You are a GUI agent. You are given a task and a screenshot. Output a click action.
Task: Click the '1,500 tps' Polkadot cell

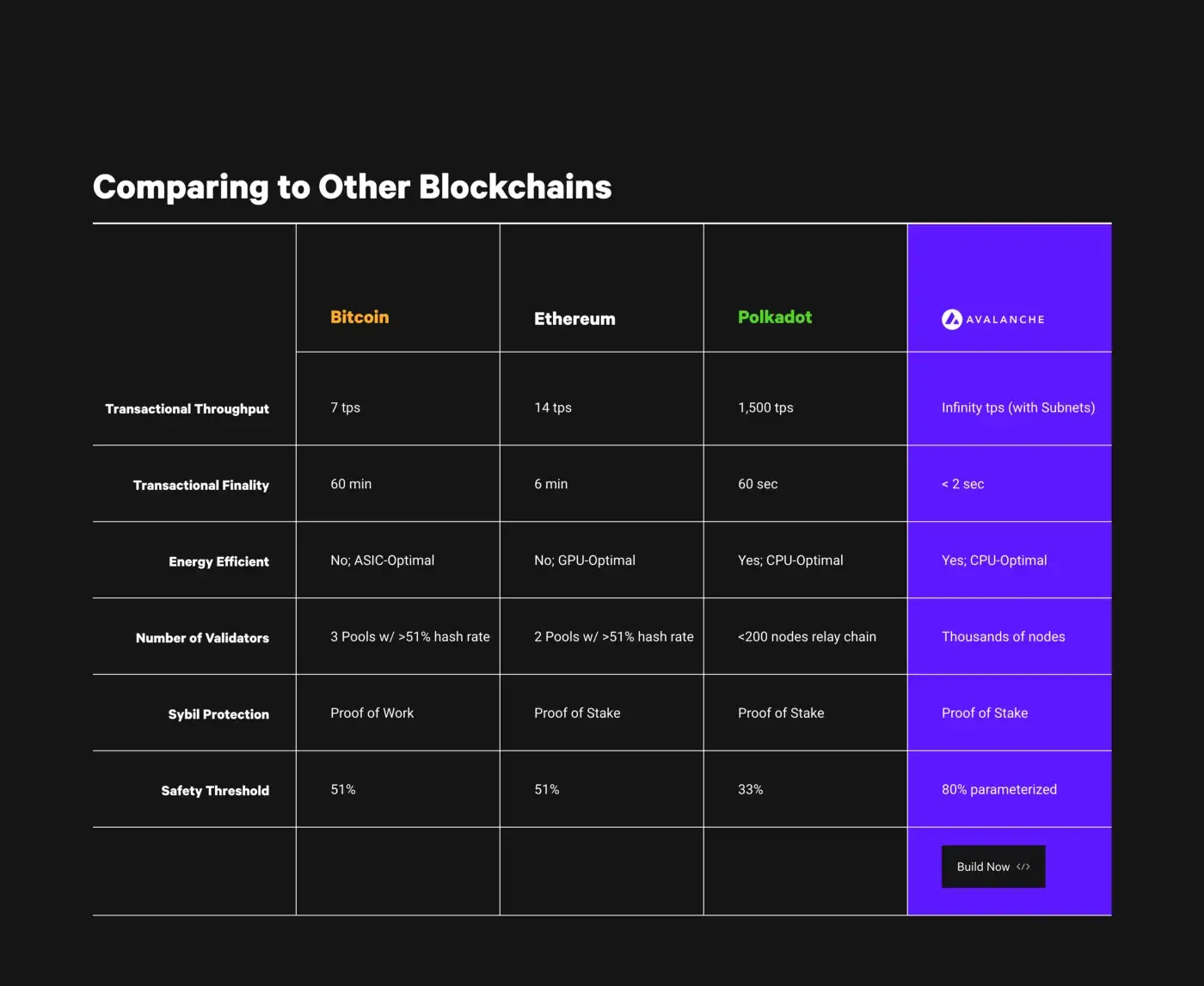pyautogui.click(x=765, y=407)
